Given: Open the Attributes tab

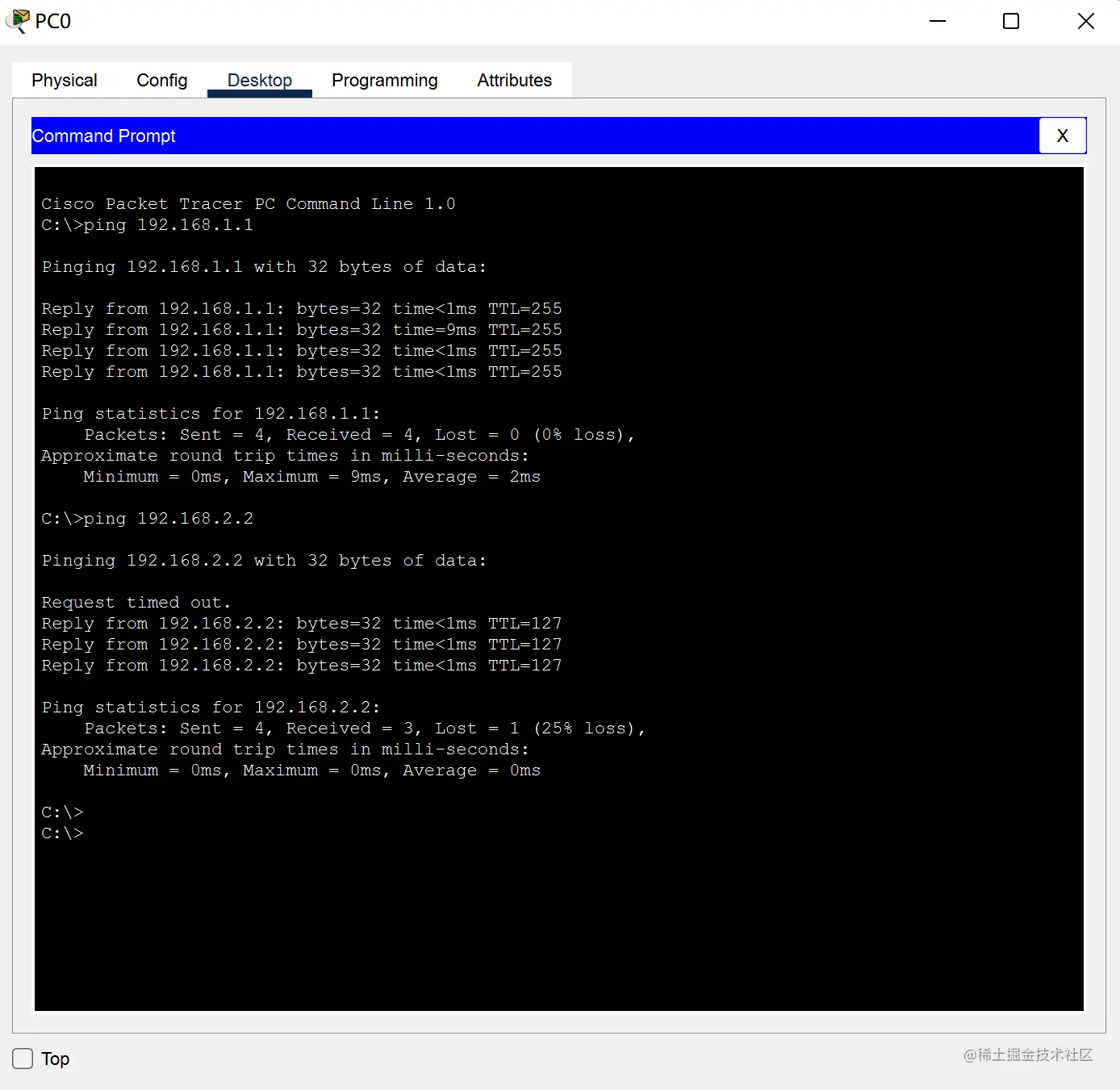Looking at the screenshot, I should tap(515, 81).
